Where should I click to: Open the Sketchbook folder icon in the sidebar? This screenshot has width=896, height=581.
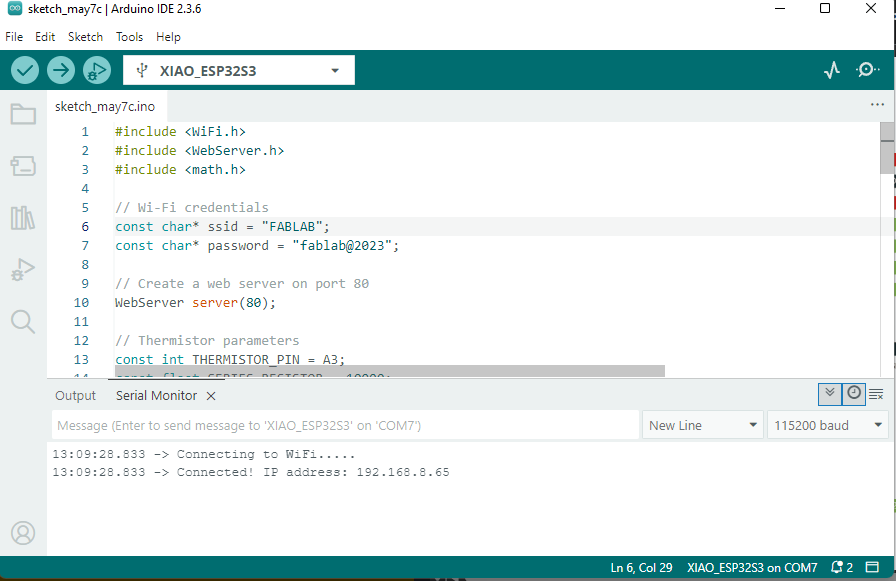point(23,114)
